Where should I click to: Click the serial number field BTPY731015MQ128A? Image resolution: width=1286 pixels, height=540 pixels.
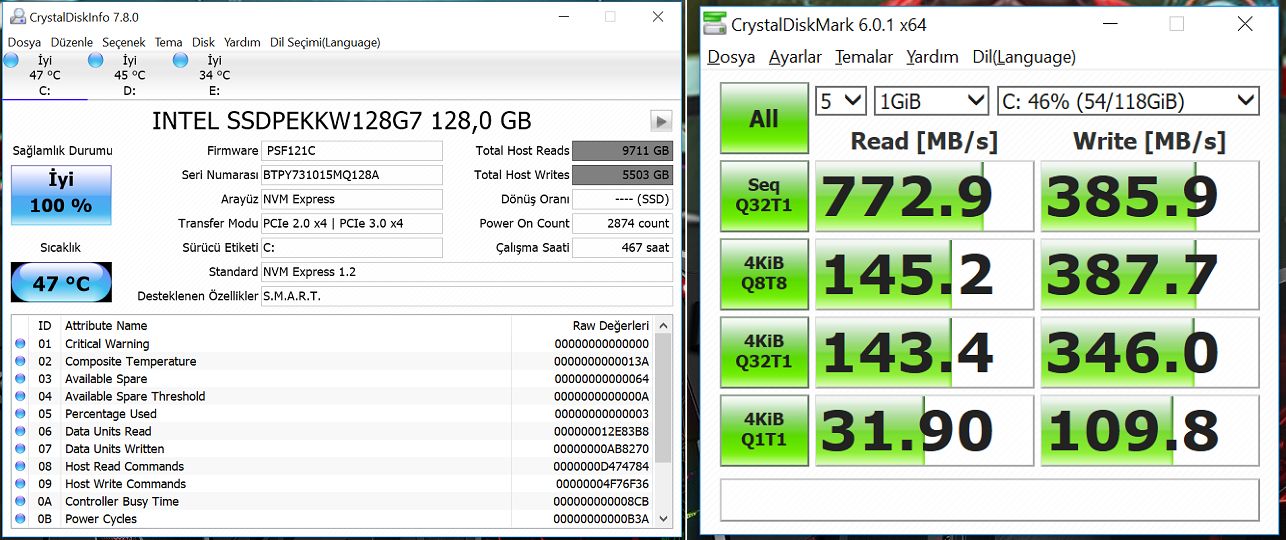coord(351,175)
